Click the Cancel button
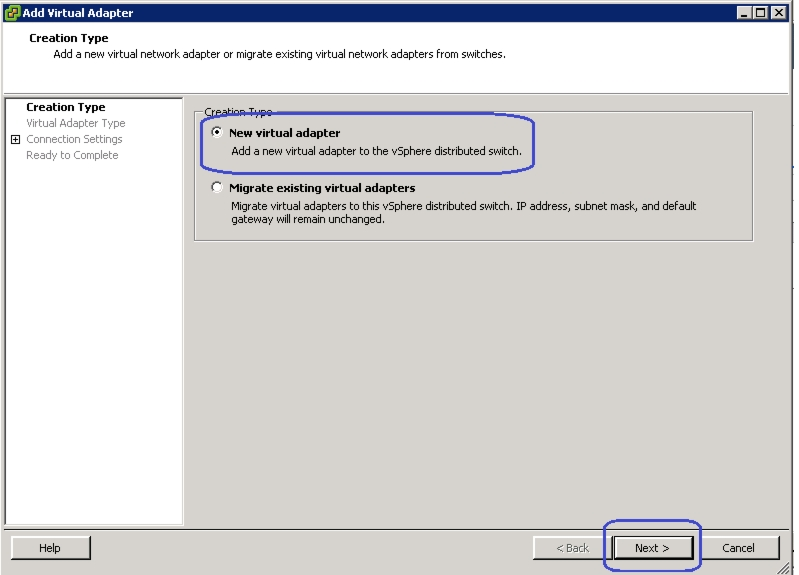The width and height of the screenshot is (799, 575). (738, 548)
